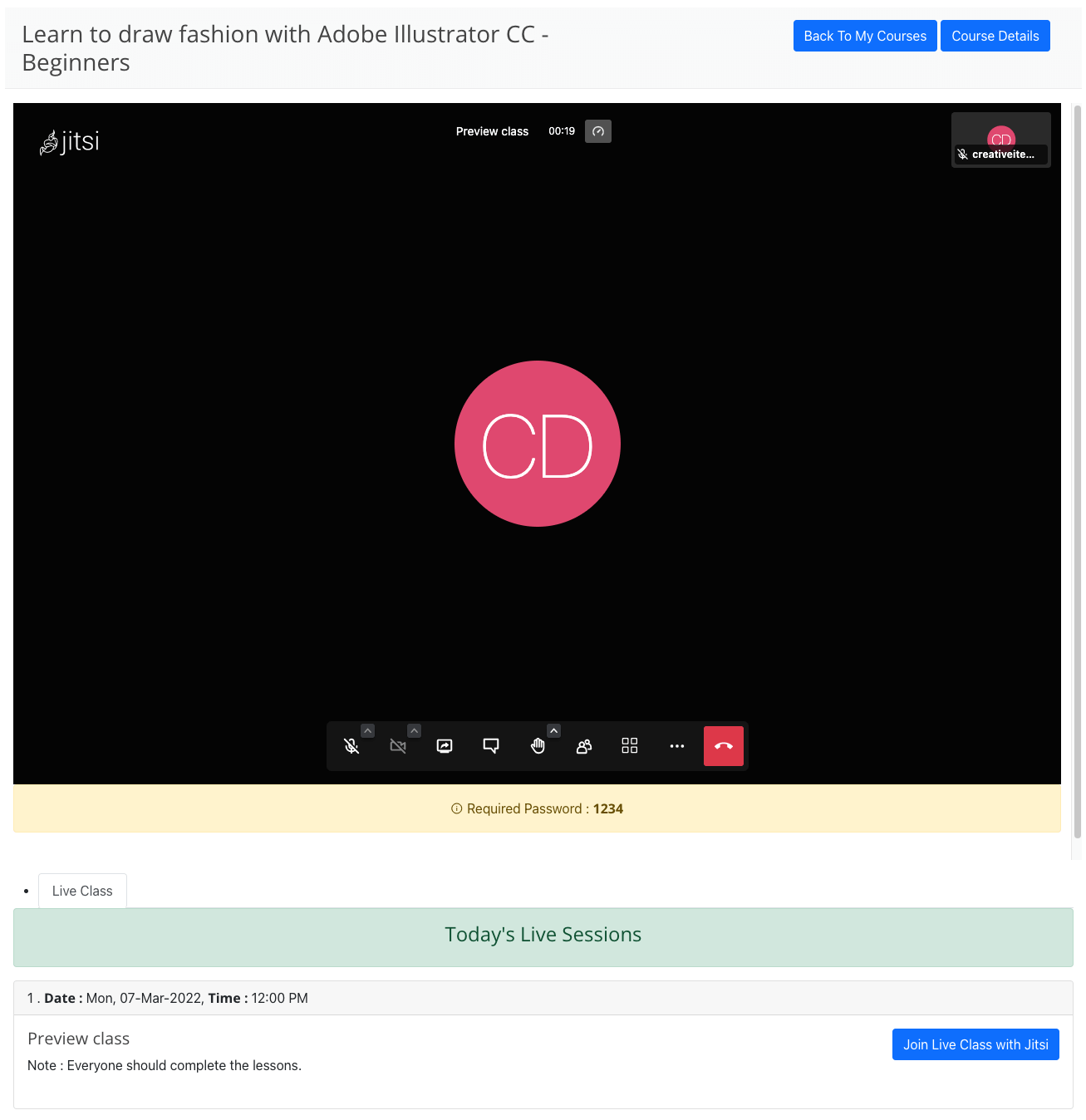1086x1120 pixels.
Task: Unmute the microphone in the Jitsi toolbar
Action: 351,746
